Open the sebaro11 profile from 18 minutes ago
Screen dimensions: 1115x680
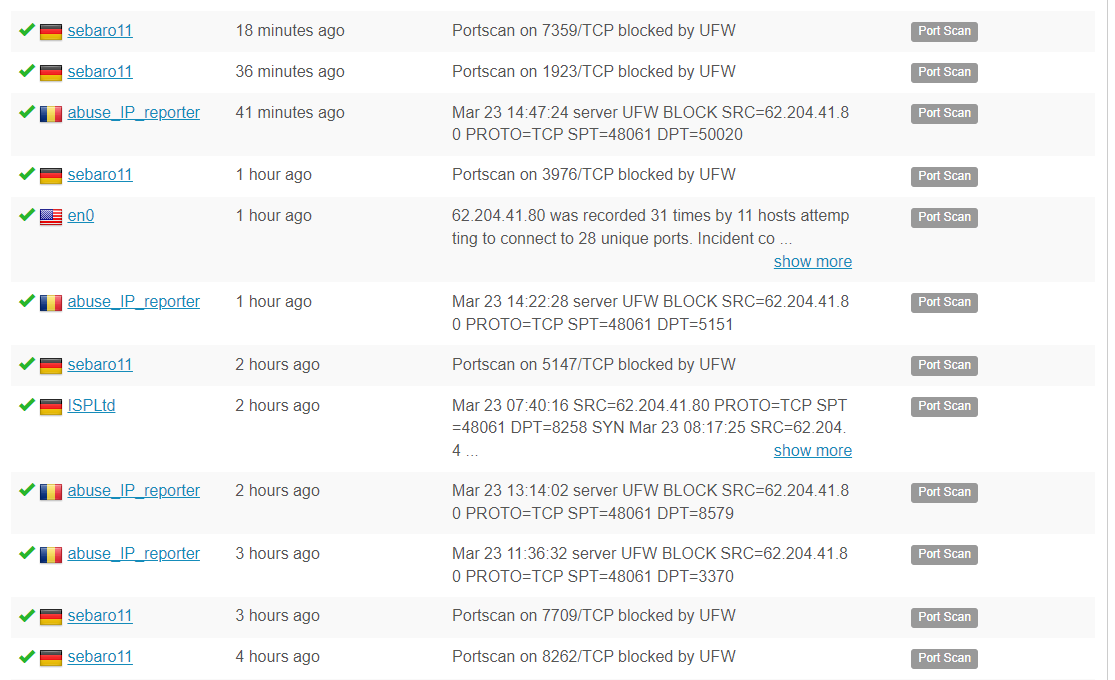(100, 31)
